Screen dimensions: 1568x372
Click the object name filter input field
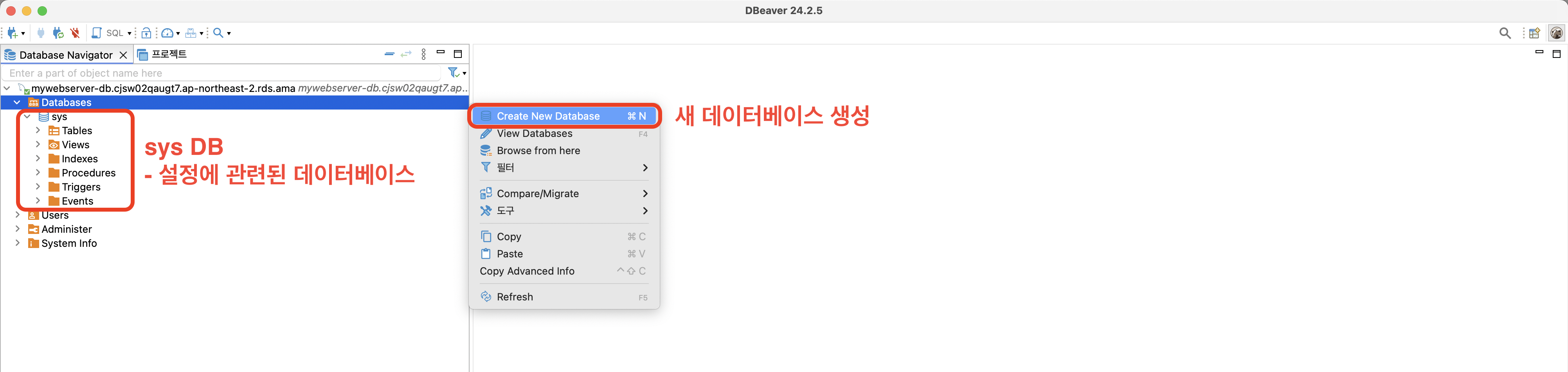point(221,73)
